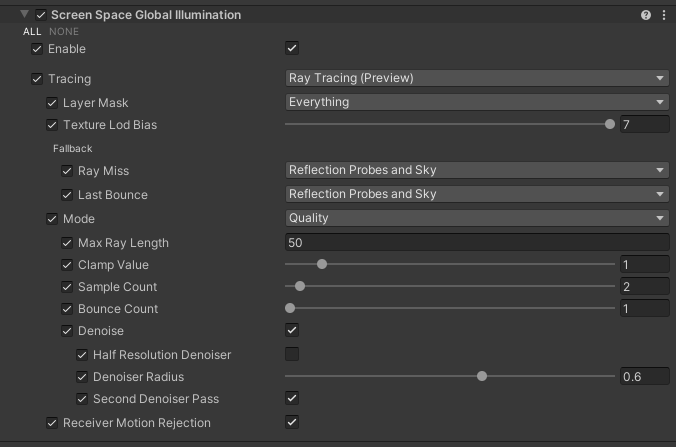This screenshot has width=676, height=447.
Task: Collapse the Screen Space Global Illumination section
Action: [x=24, y=15]
